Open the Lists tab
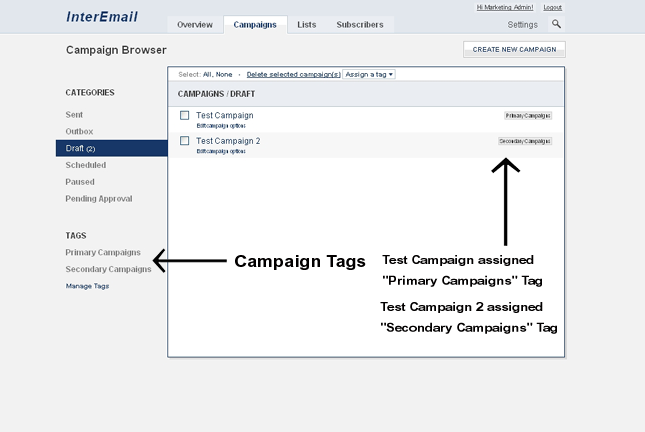The height and width of the screenshot is (432, 645). click(x=306, y=24)
